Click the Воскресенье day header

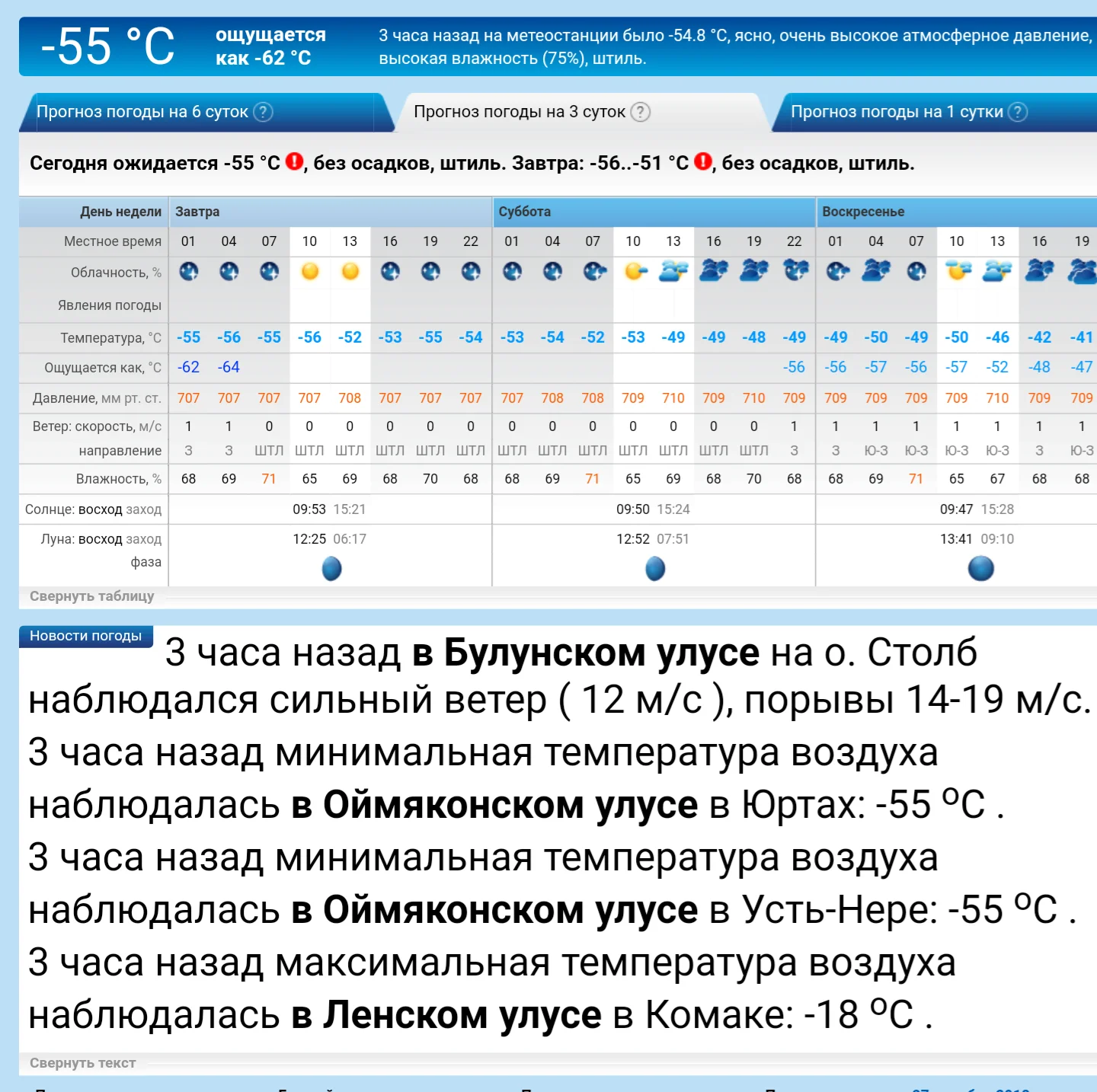862,212
